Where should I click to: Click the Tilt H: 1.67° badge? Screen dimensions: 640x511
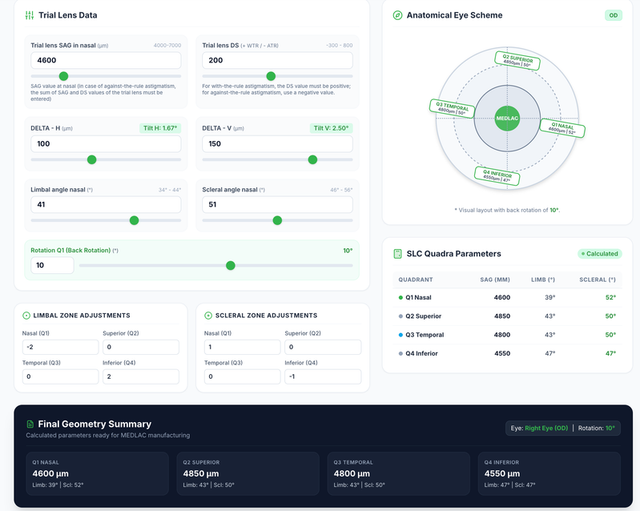[160, 128]
